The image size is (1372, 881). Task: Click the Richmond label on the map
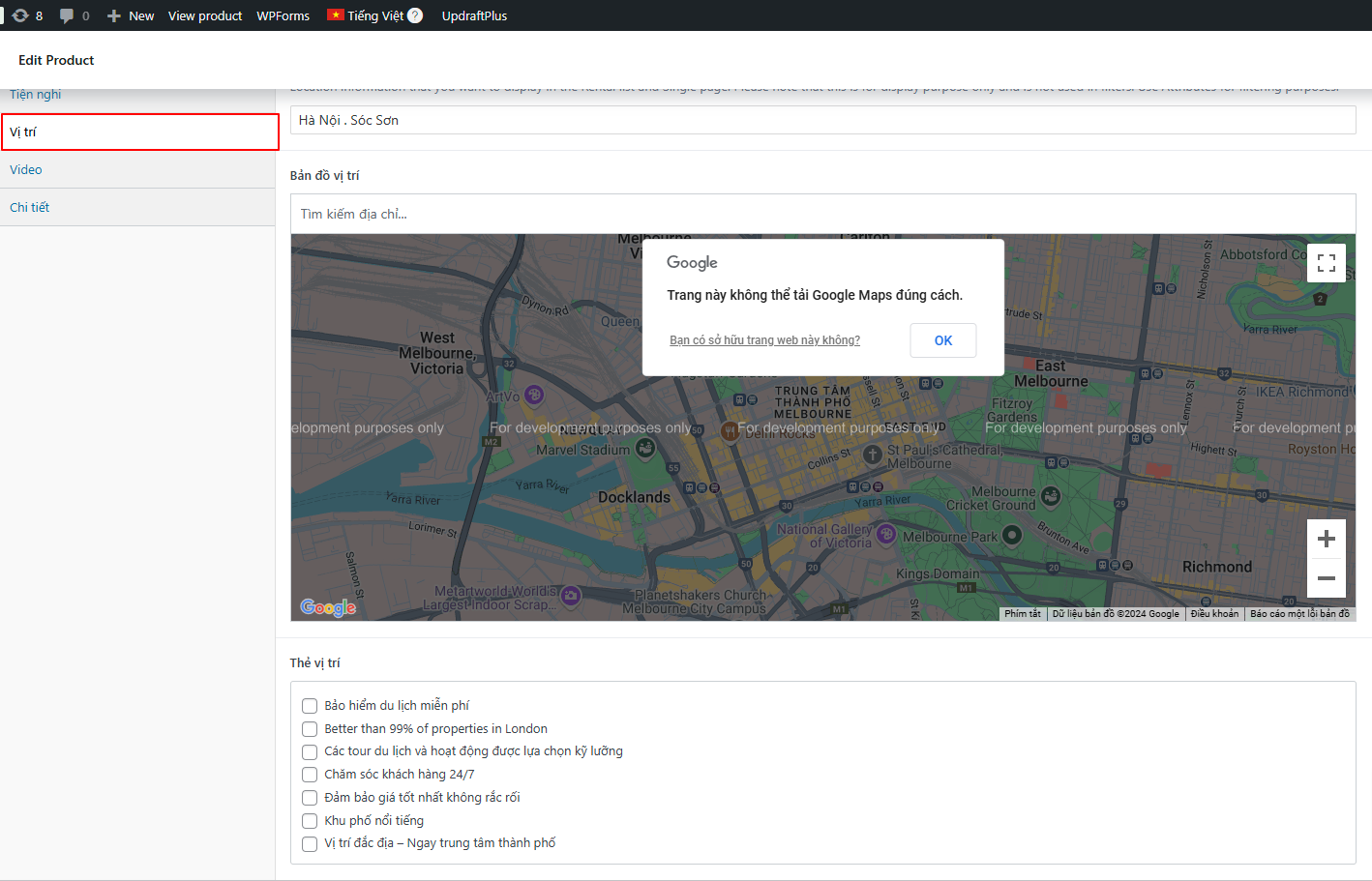1217,567
